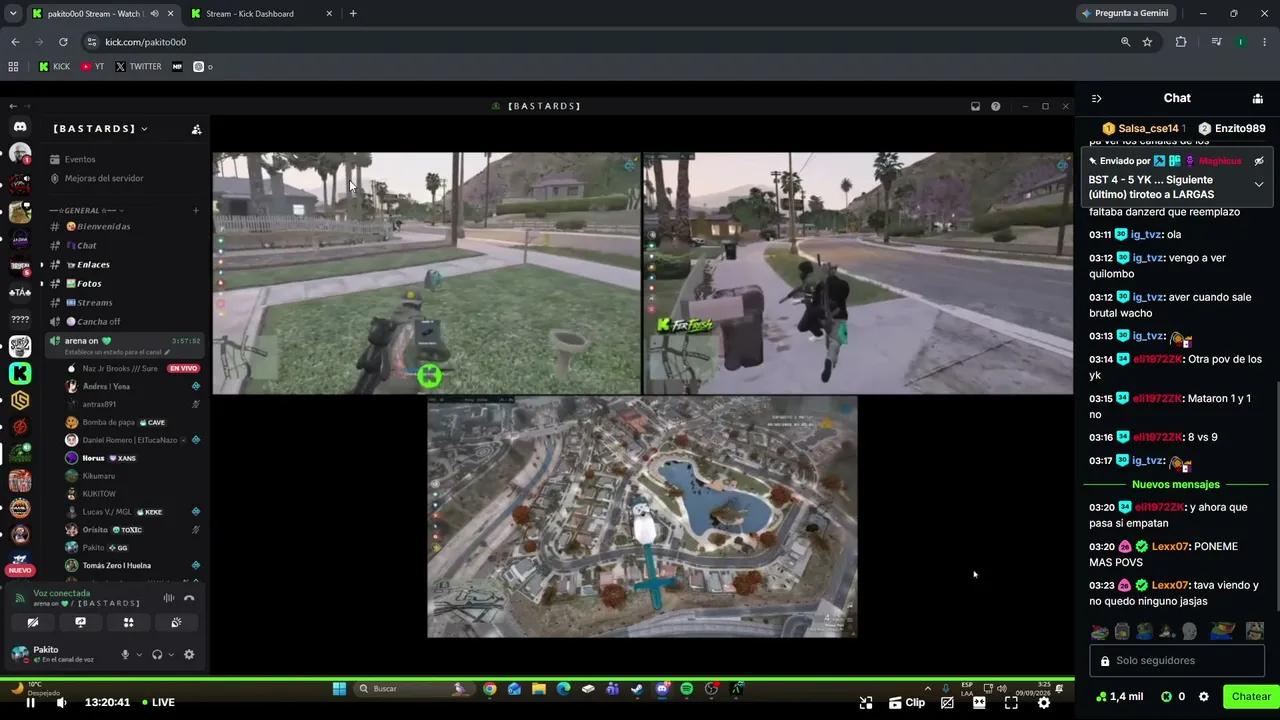This screenshot has height=720, width=1280.
Task: Jump to LIVE in the stream player
Action: pyautogui.click(x=157, y=703)
